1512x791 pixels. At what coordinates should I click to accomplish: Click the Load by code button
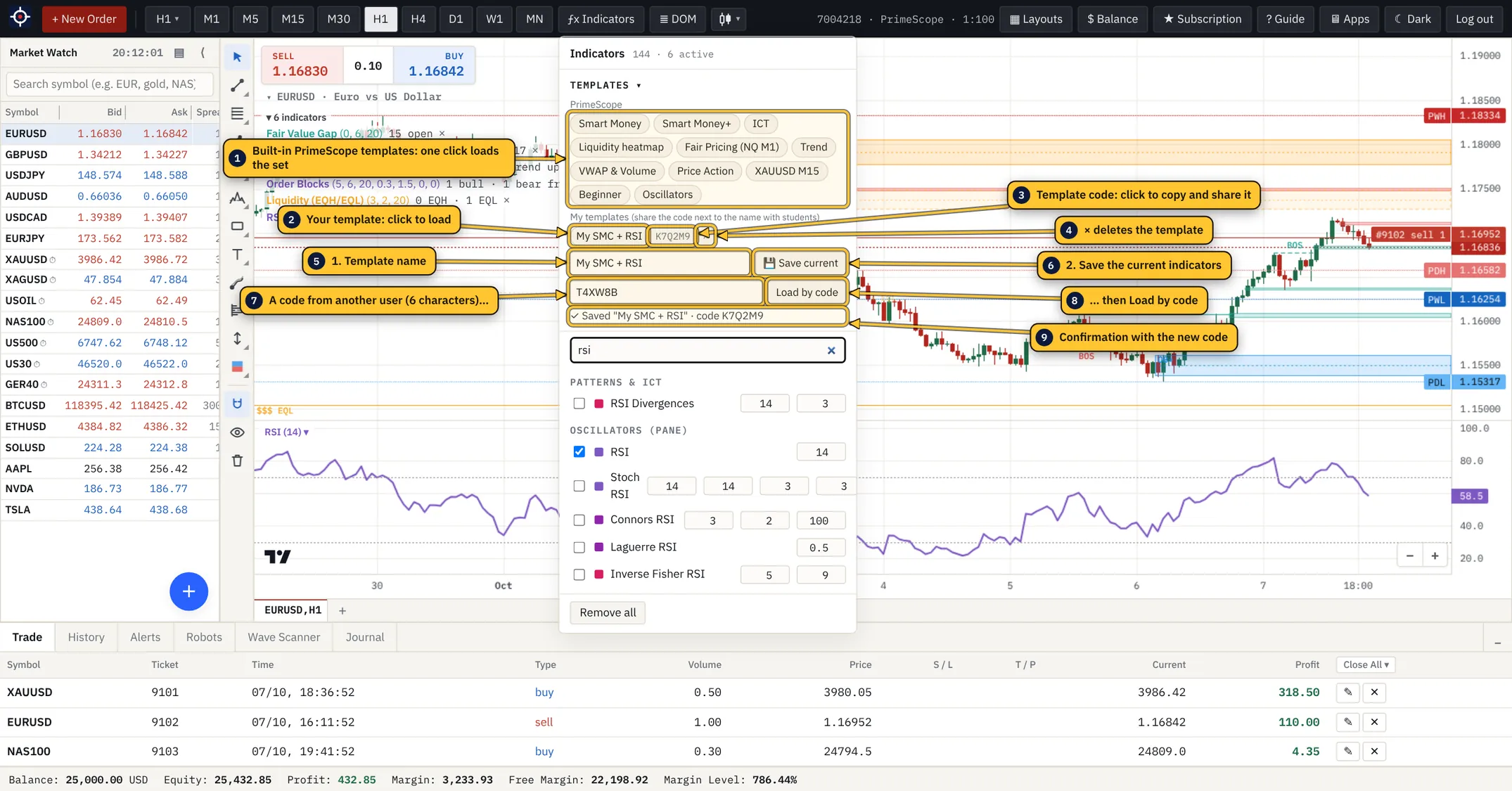coord(807,292)
